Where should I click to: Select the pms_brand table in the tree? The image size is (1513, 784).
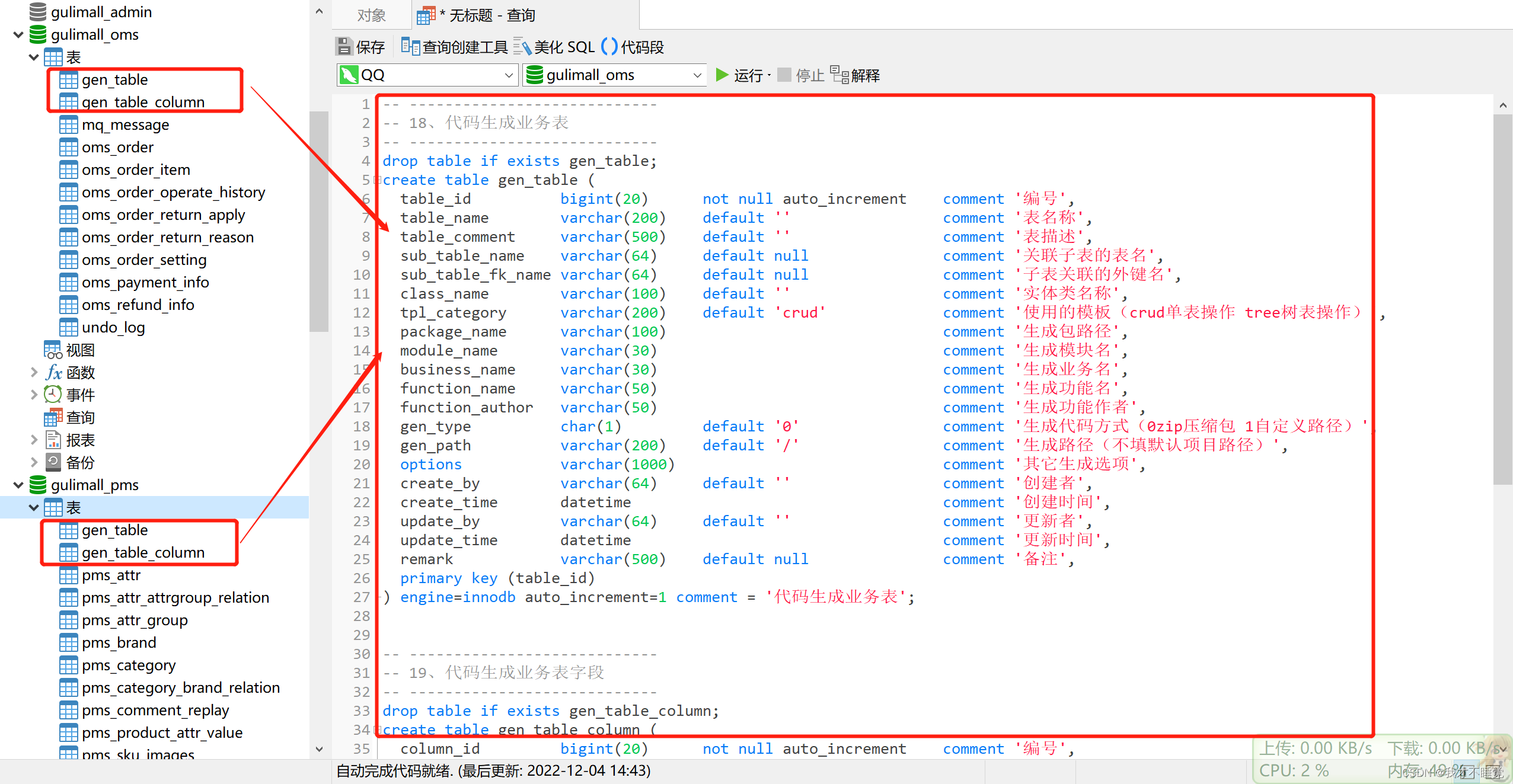(119, 642)
